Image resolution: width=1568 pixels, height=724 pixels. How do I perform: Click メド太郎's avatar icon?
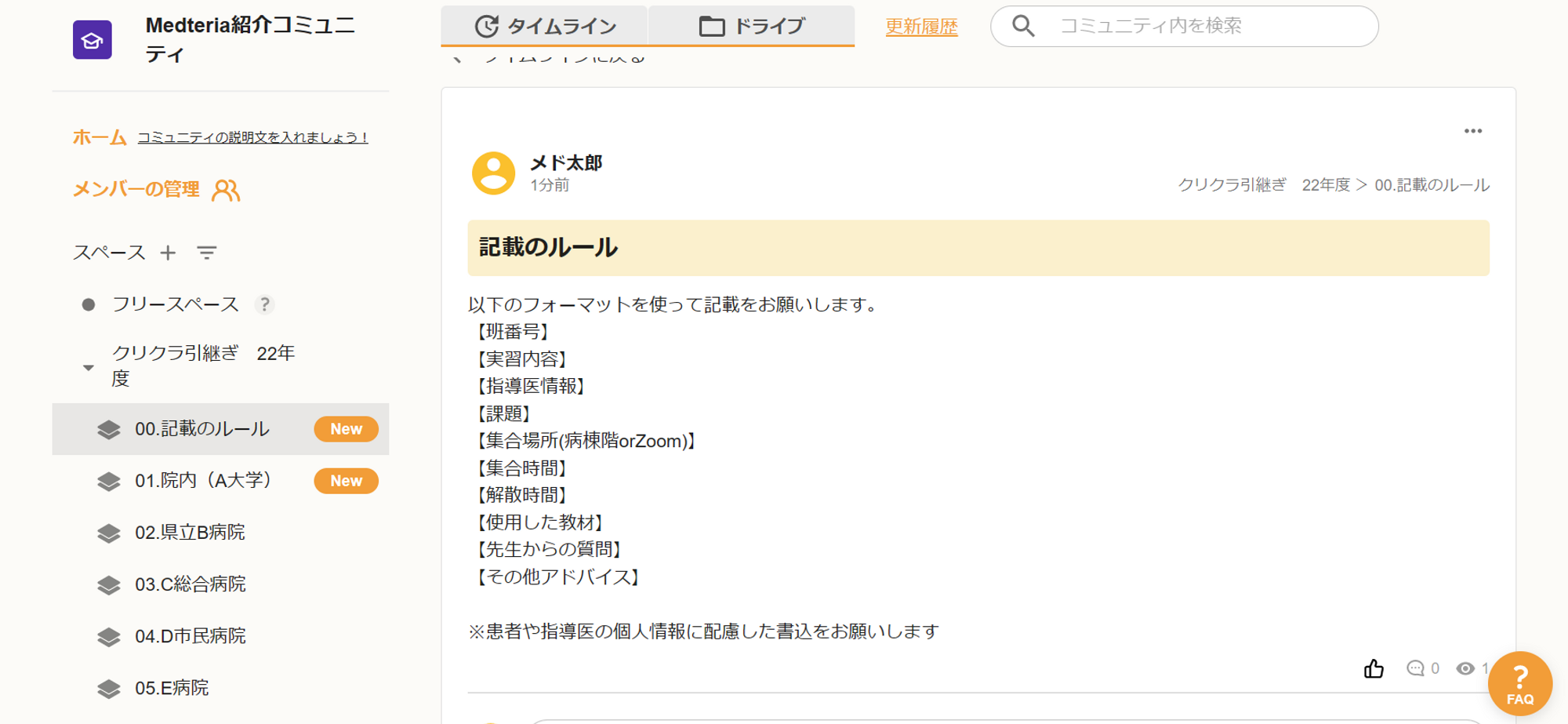coord(493,173)
